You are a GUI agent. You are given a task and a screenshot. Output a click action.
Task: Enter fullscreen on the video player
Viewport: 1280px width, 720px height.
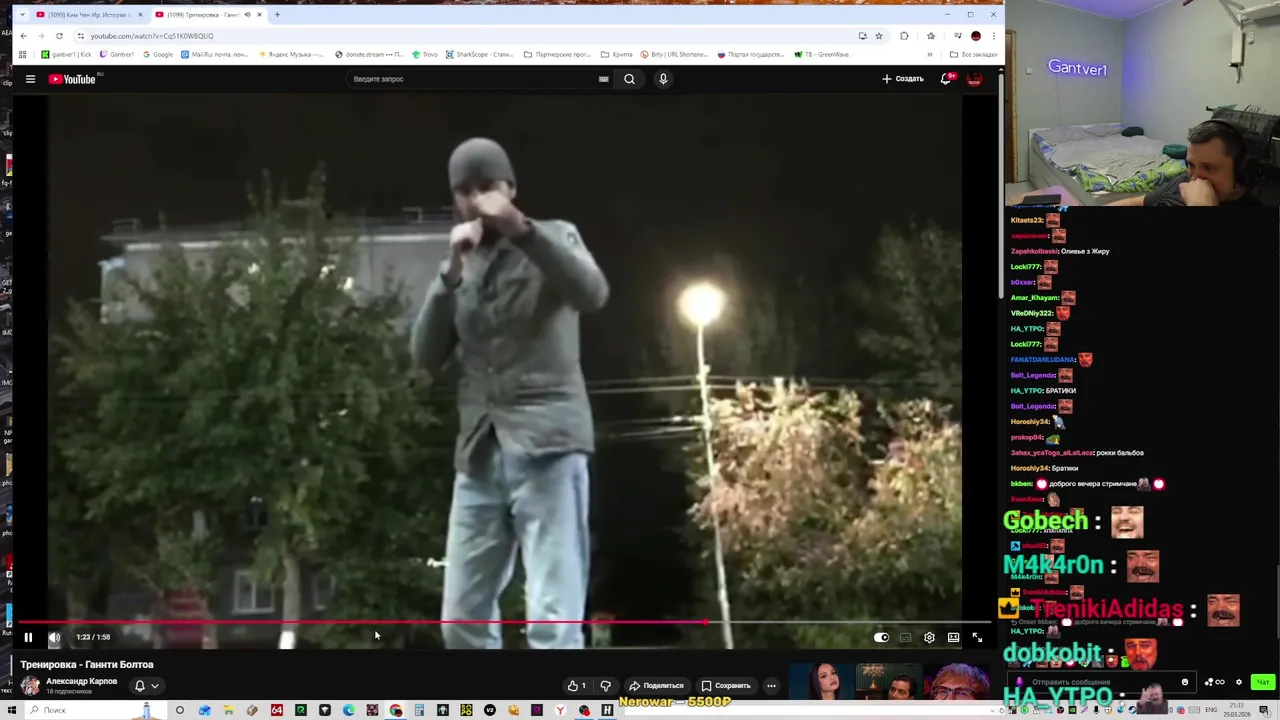click(x=977, y=637)
